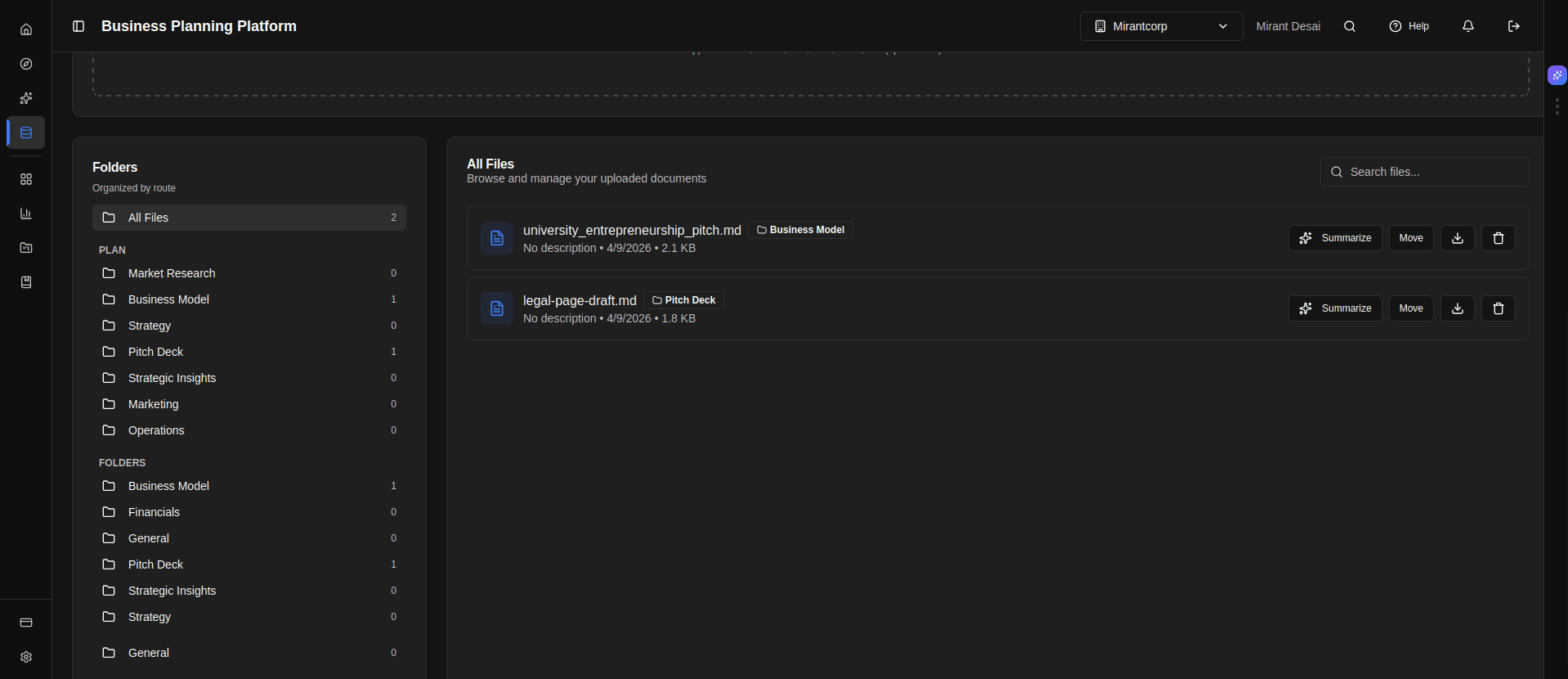Delete the legal-page-draft.md file
Viewport: 1568px width, 679px height.
pos(1499,308)
